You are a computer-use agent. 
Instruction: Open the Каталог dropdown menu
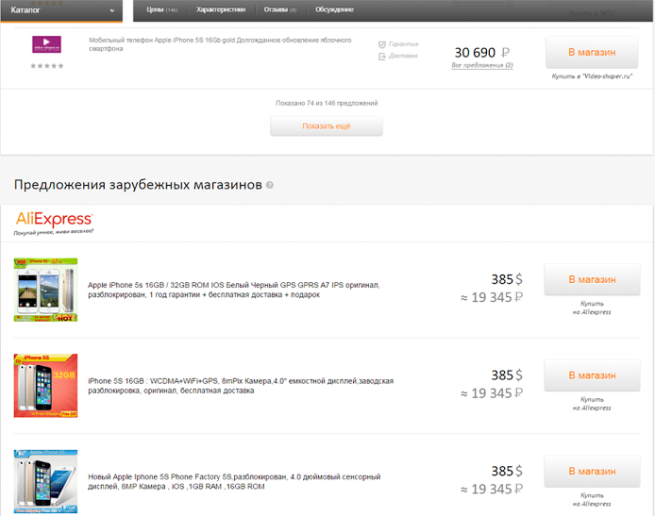[x=61, y=10]
